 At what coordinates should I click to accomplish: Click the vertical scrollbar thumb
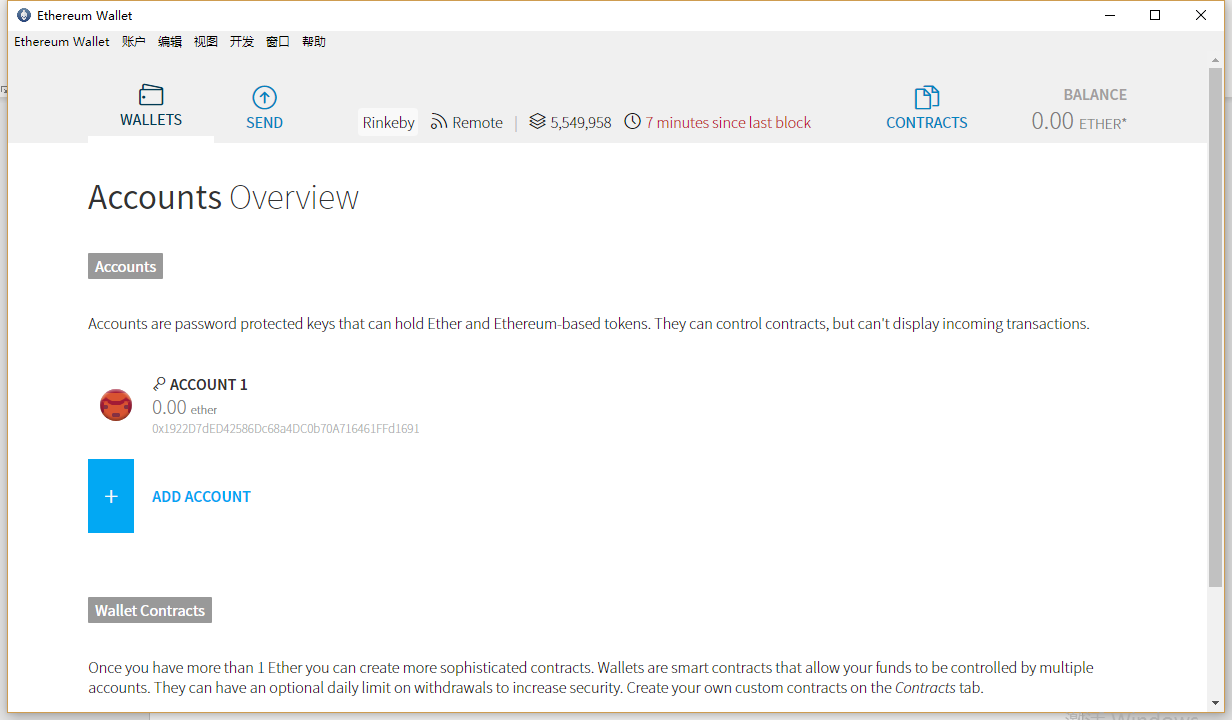(1215, 327)
